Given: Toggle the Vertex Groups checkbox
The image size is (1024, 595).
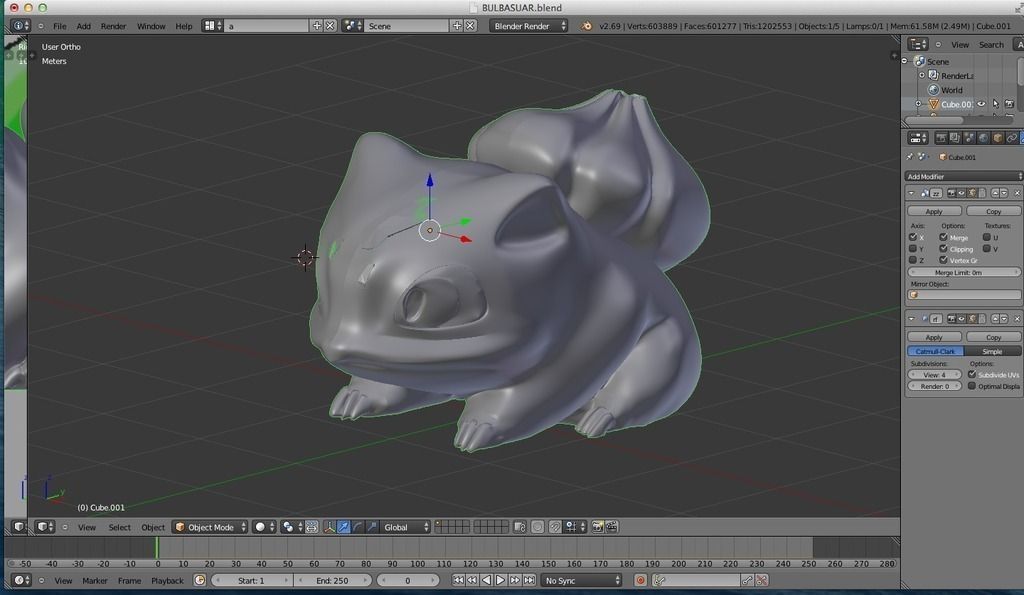Looking at the screenshot, I should pyautogui.click(x=943, y=260).
